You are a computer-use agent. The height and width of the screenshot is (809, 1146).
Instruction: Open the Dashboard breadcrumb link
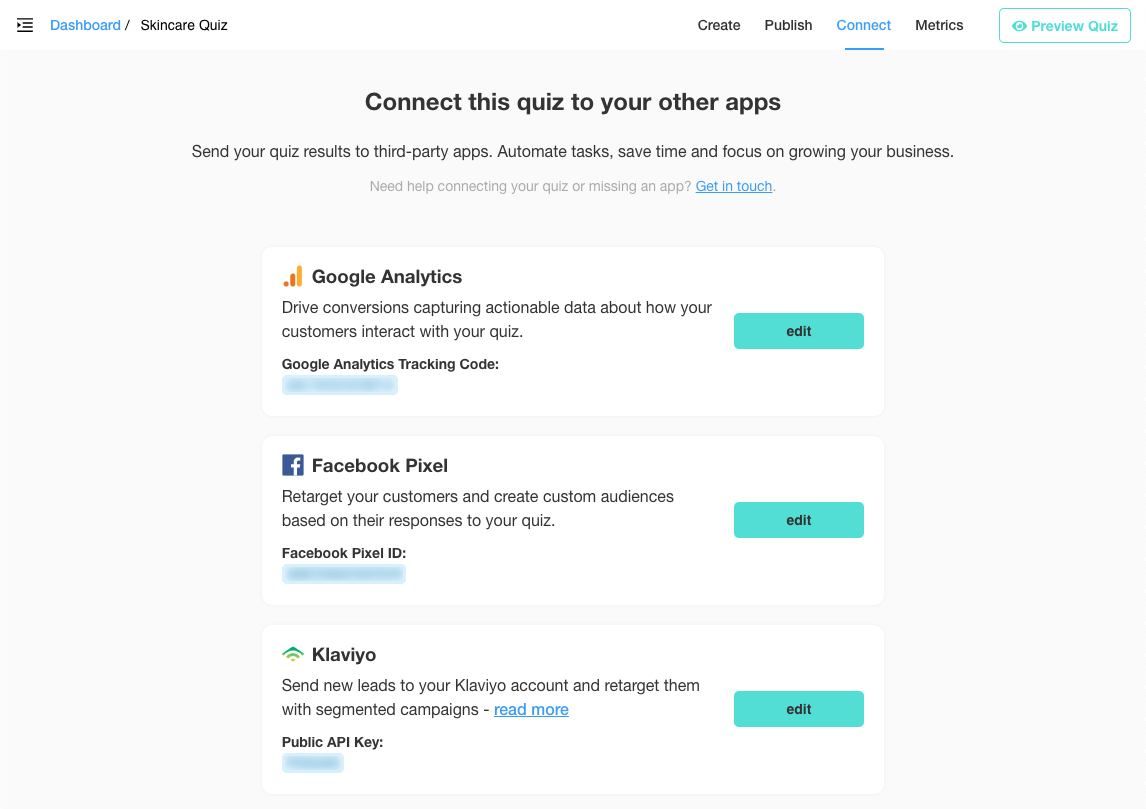click(x=85, y=26)
